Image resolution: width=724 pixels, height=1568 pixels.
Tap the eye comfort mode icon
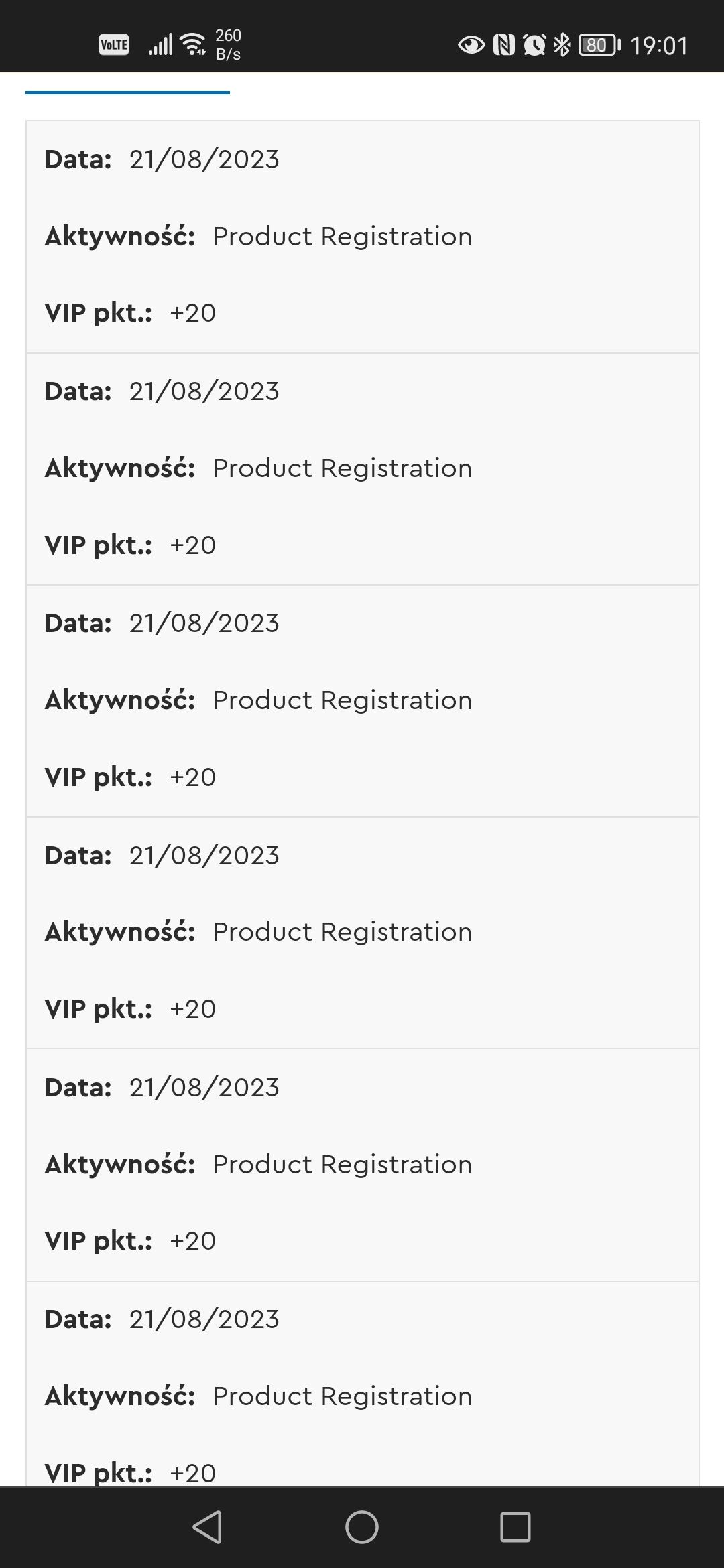click(x=471, y=45)
